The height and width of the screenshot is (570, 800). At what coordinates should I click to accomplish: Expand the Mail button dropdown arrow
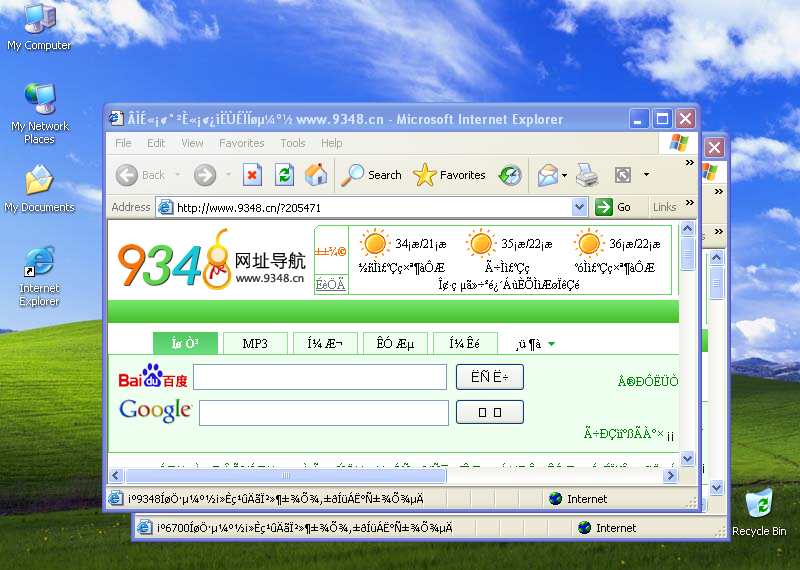(564, 175)
